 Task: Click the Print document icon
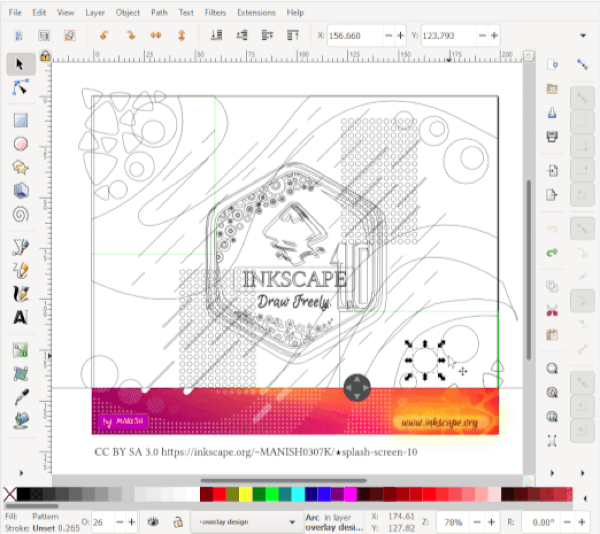tap(552, 136)
